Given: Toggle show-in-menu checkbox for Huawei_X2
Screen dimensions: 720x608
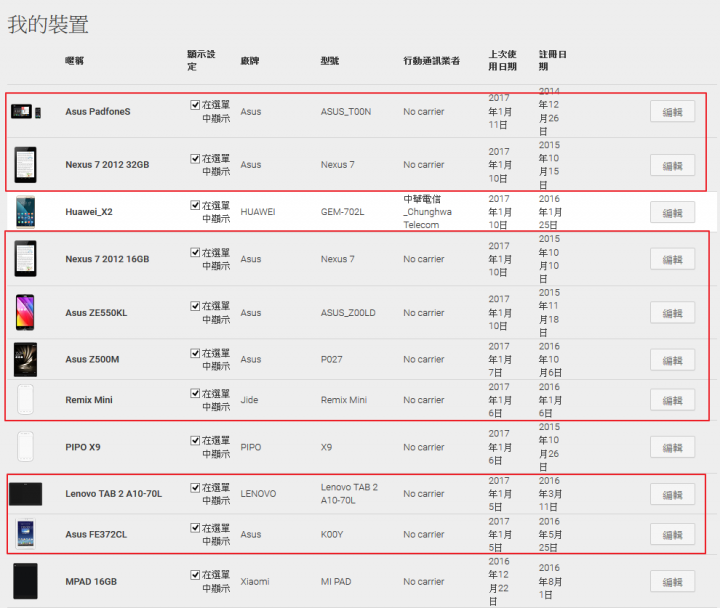Looking at the screenshot, I should click(x=195, y=205).
